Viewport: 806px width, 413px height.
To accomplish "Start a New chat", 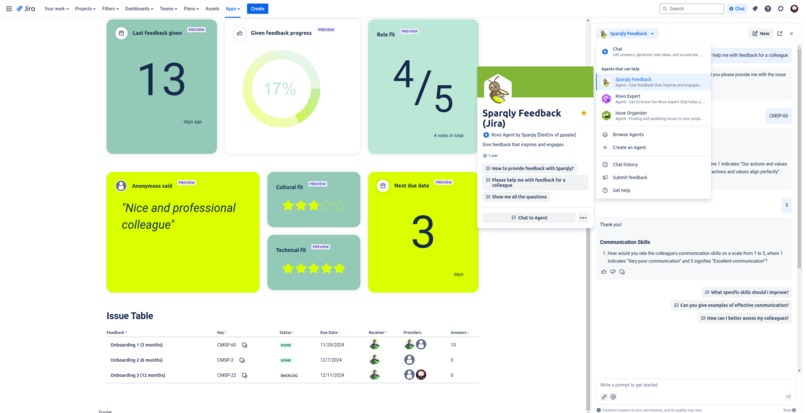I will tap(760, 33).
